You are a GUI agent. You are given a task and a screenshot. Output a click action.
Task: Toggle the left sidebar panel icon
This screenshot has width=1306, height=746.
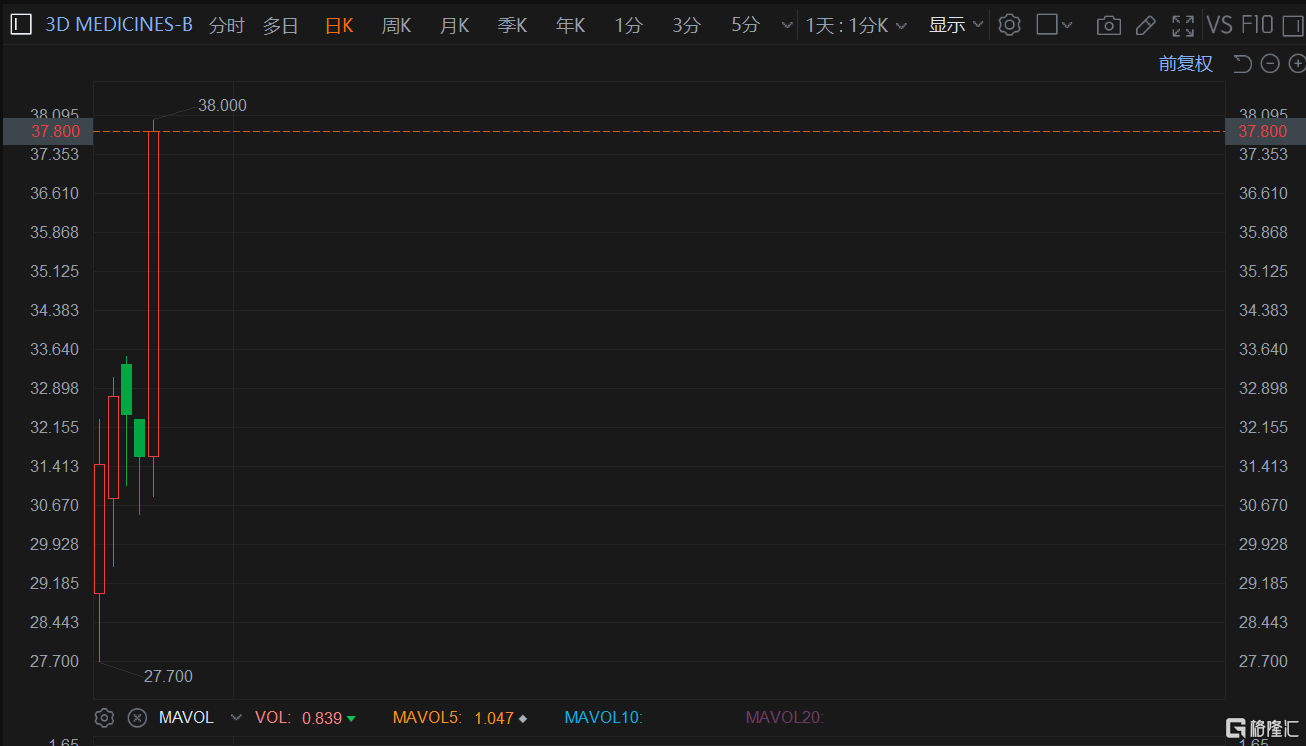22,25
